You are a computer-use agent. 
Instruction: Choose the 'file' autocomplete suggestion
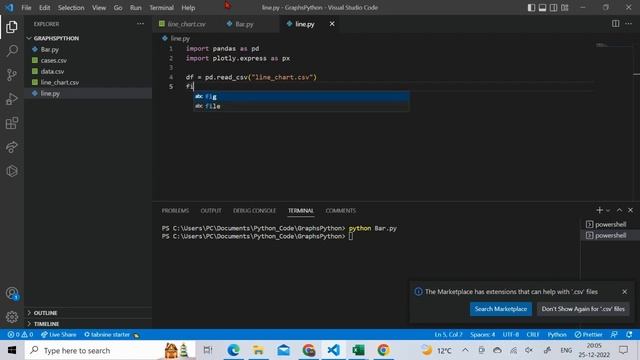tap(301, 106)
